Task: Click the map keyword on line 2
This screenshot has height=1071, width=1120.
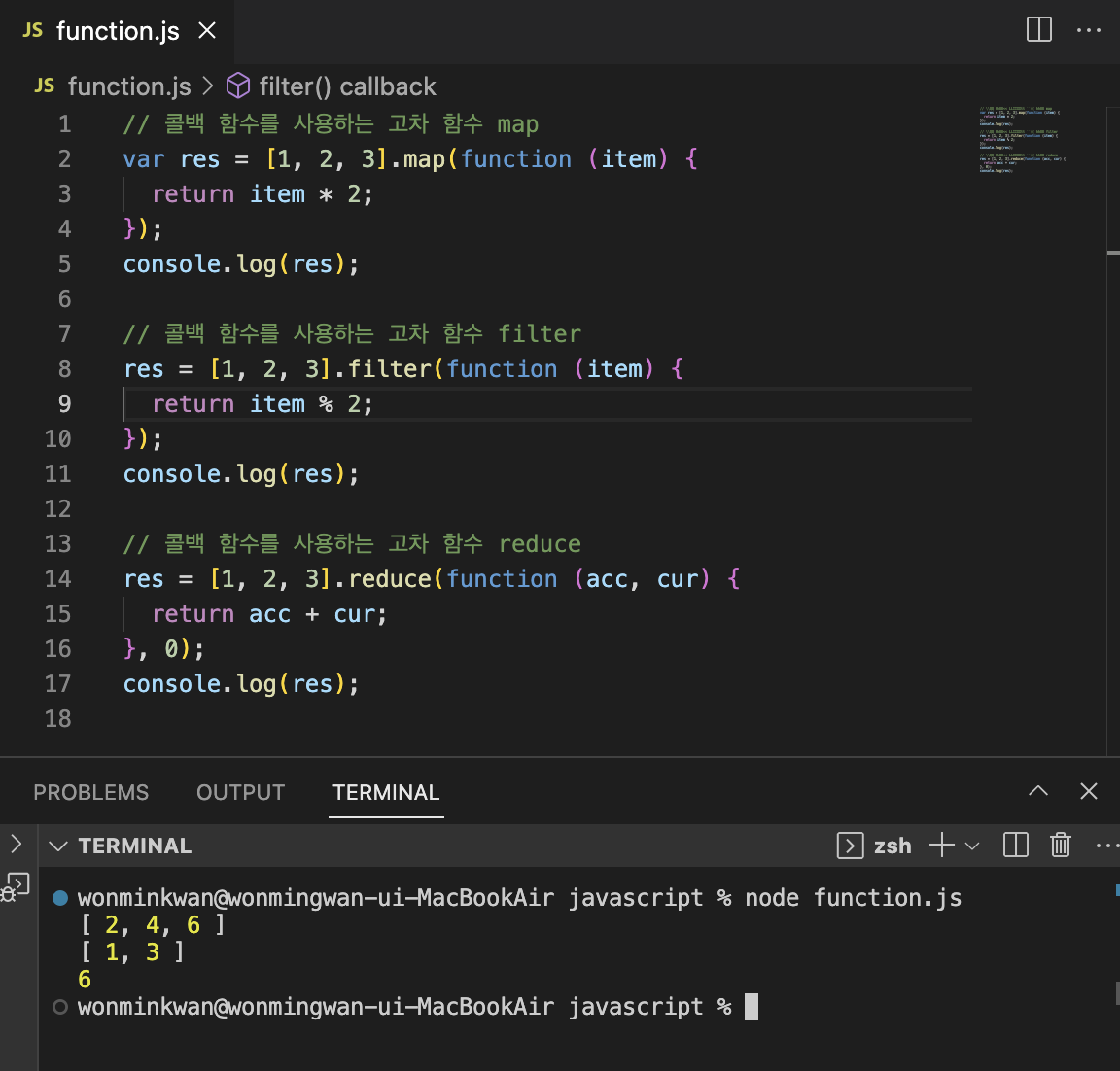Action: click(x=424, y=159)
